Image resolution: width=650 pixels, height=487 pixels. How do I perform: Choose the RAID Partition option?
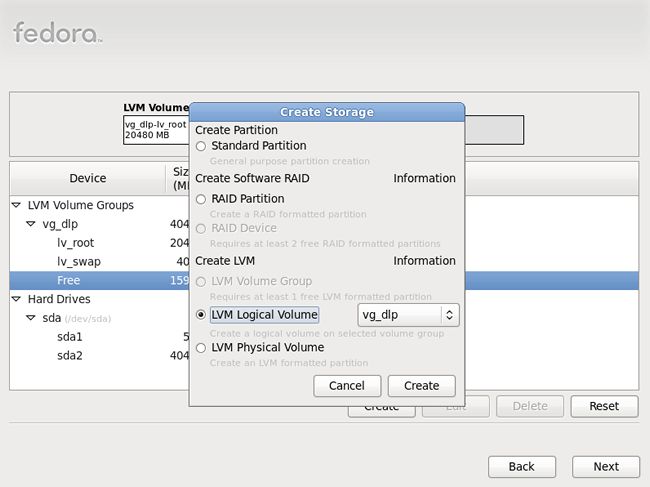201,199
